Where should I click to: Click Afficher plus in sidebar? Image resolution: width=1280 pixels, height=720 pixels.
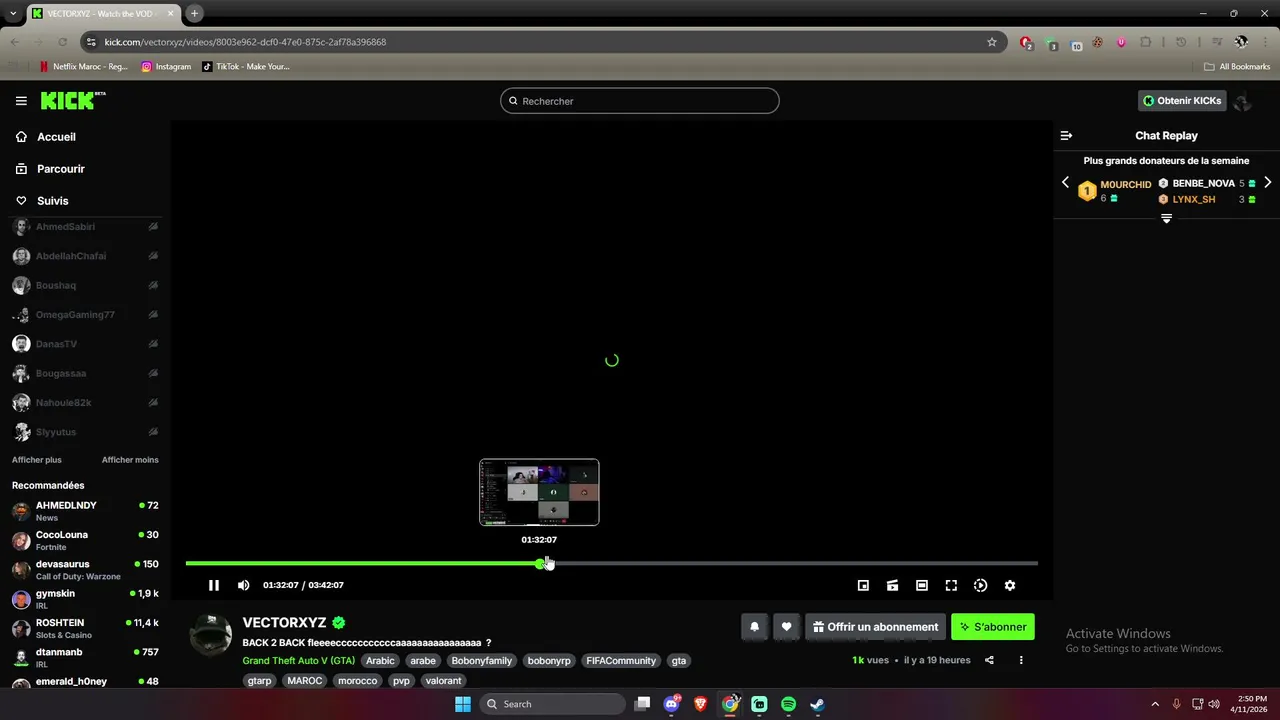(37, 460)
